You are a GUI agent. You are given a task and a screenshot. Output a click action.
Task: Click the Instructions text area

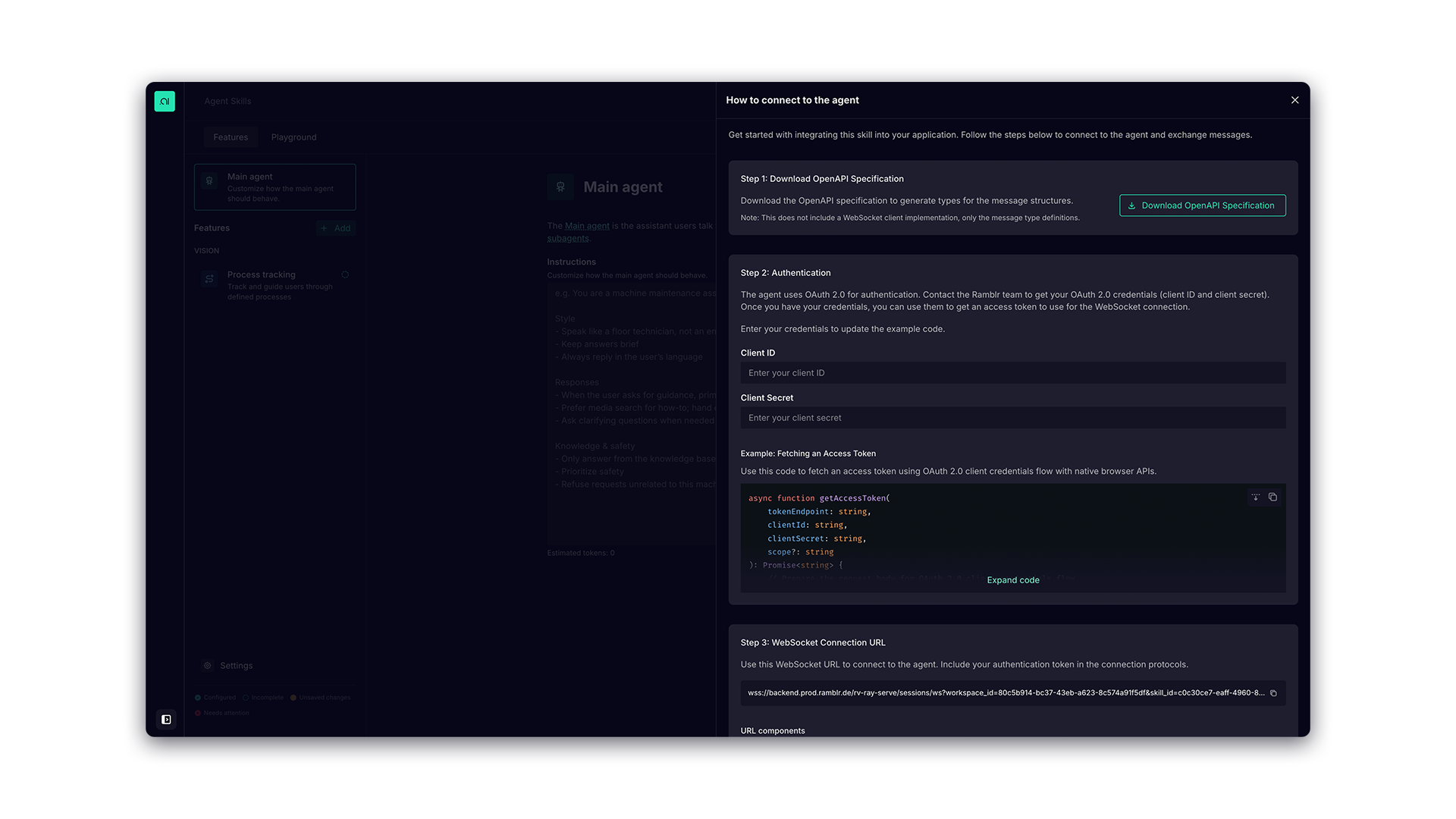click(632, 414)
